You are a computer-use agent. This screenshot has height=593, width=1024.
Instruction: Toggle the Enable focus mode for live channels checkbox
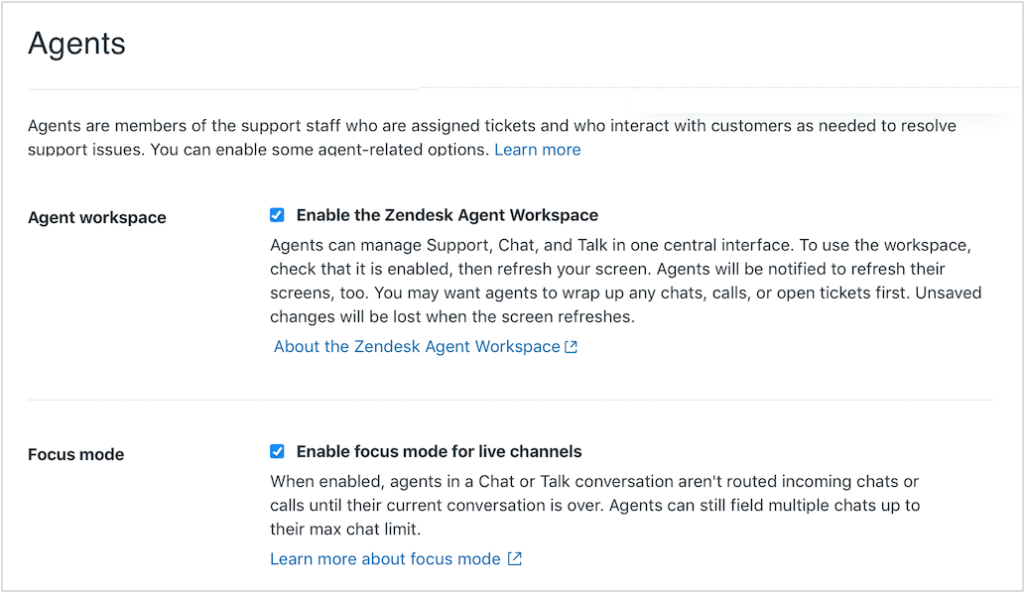pos(277,451)
